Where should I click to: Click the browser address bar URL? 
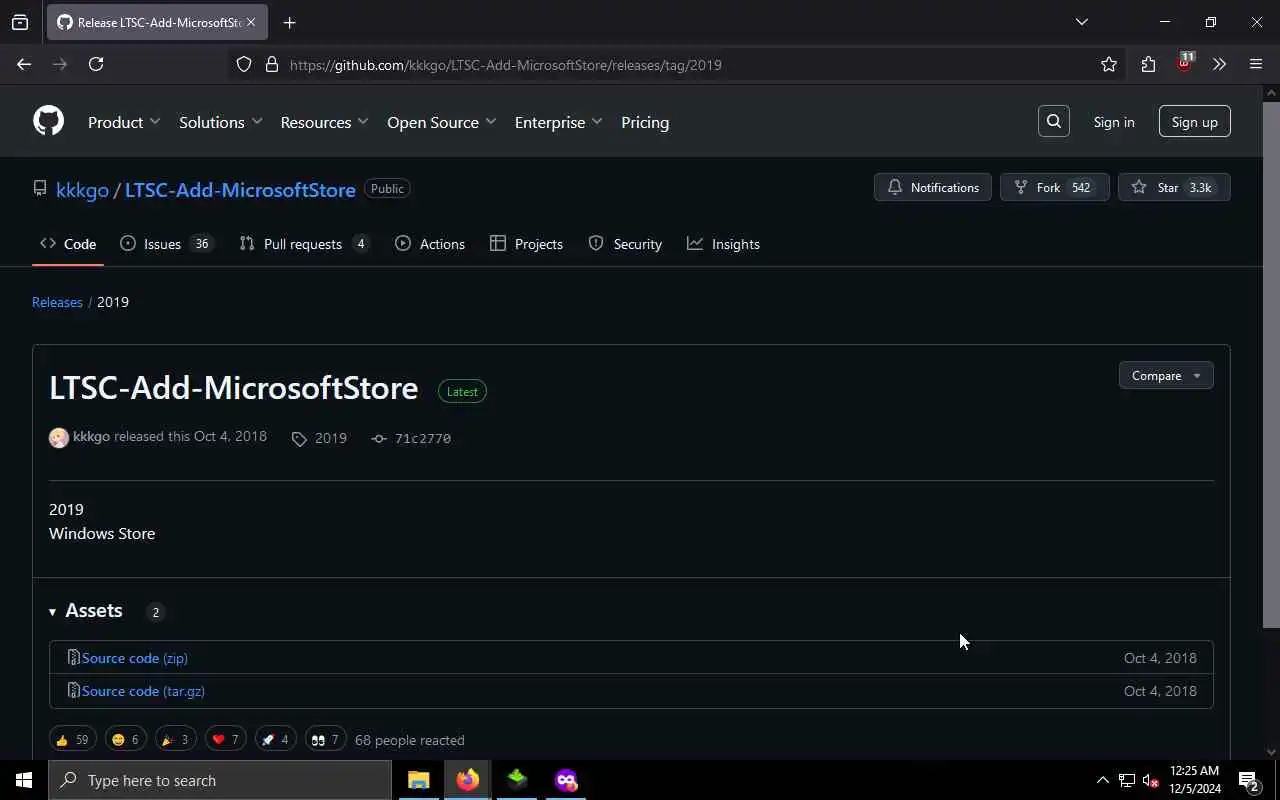506,65
